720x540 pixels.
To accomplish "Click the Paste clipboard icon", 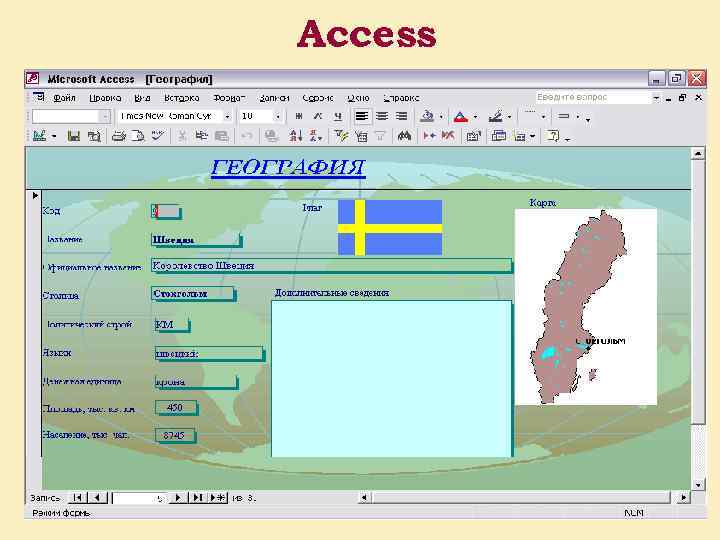I will (221, 136).
